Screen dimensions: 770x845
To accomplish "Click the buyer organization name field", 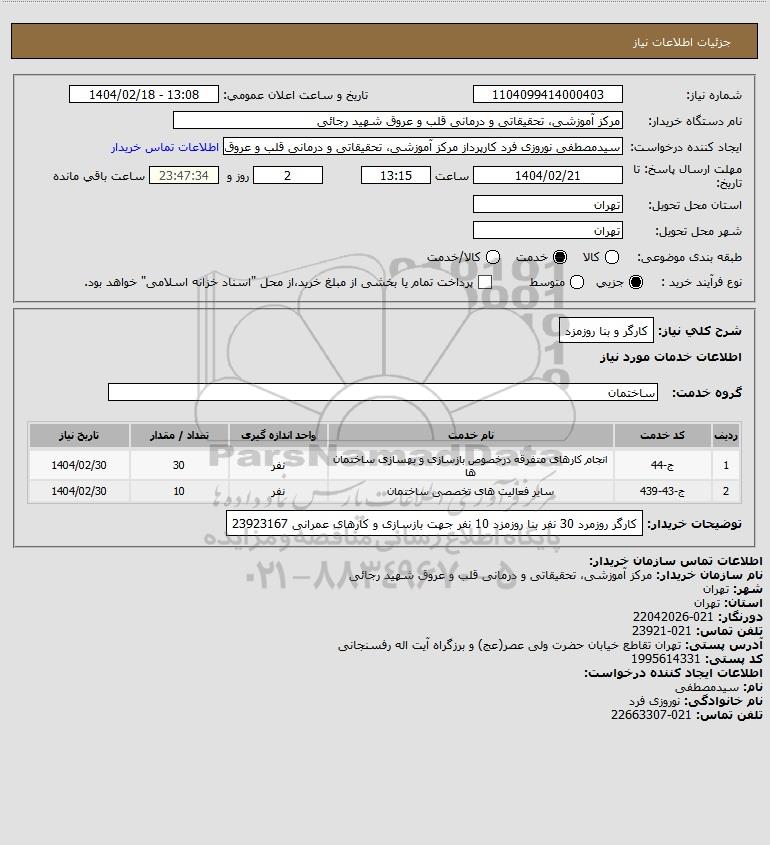I will click(x=398, y=121).
